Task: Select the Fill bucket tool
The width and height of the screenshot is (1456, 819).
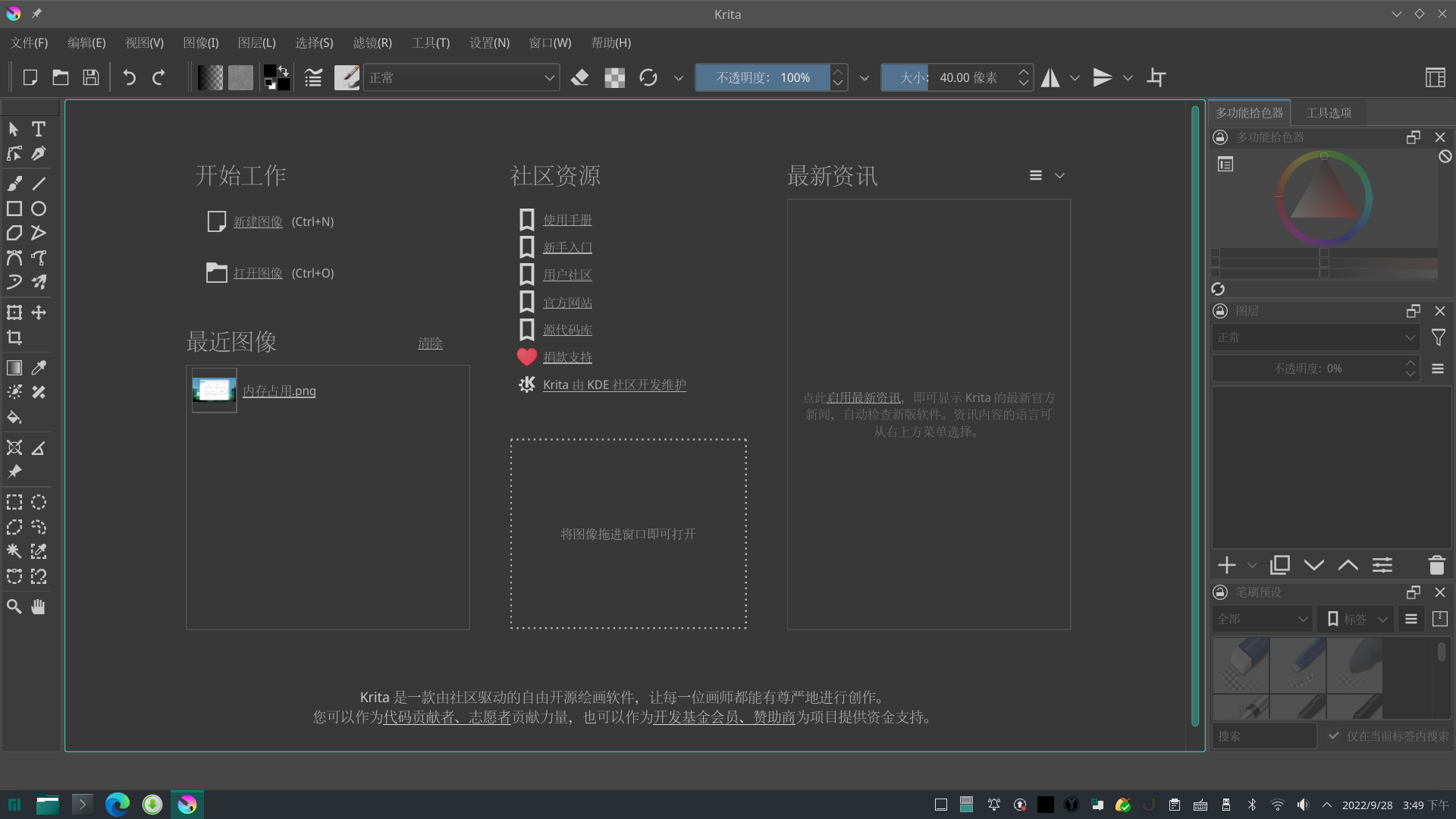Action: tap(14, 417)
